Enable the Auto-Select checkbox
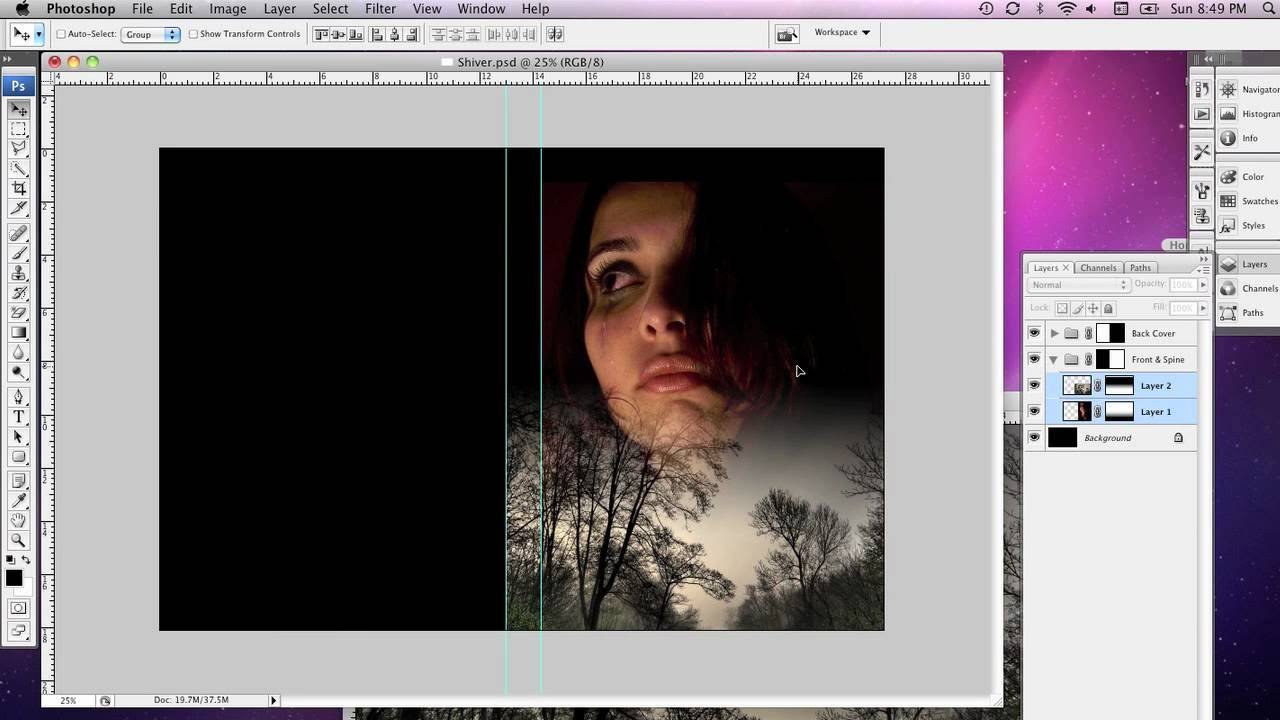 [61, 34]
